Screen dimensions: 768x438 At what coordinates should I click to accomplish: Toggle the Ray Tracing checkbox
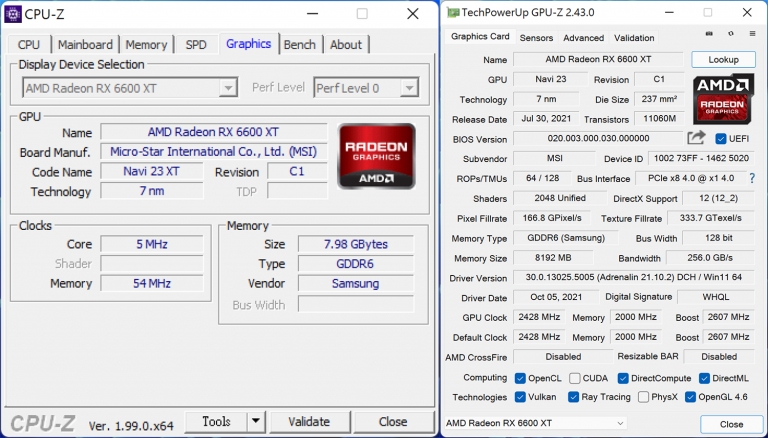pyautogui.click(x=574, y=397)
